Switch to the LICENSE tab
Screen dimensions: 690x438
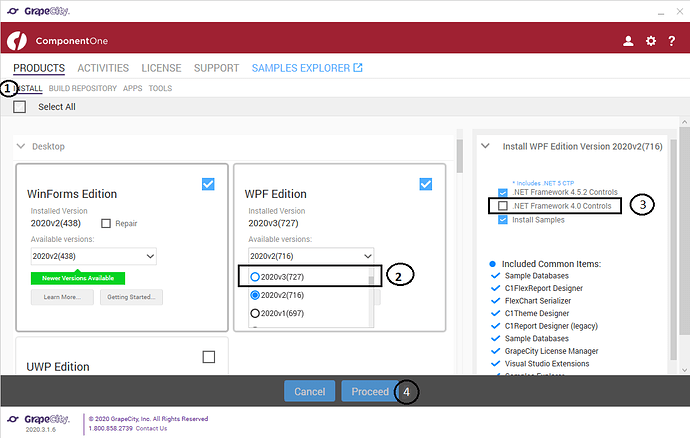(161, 68)
